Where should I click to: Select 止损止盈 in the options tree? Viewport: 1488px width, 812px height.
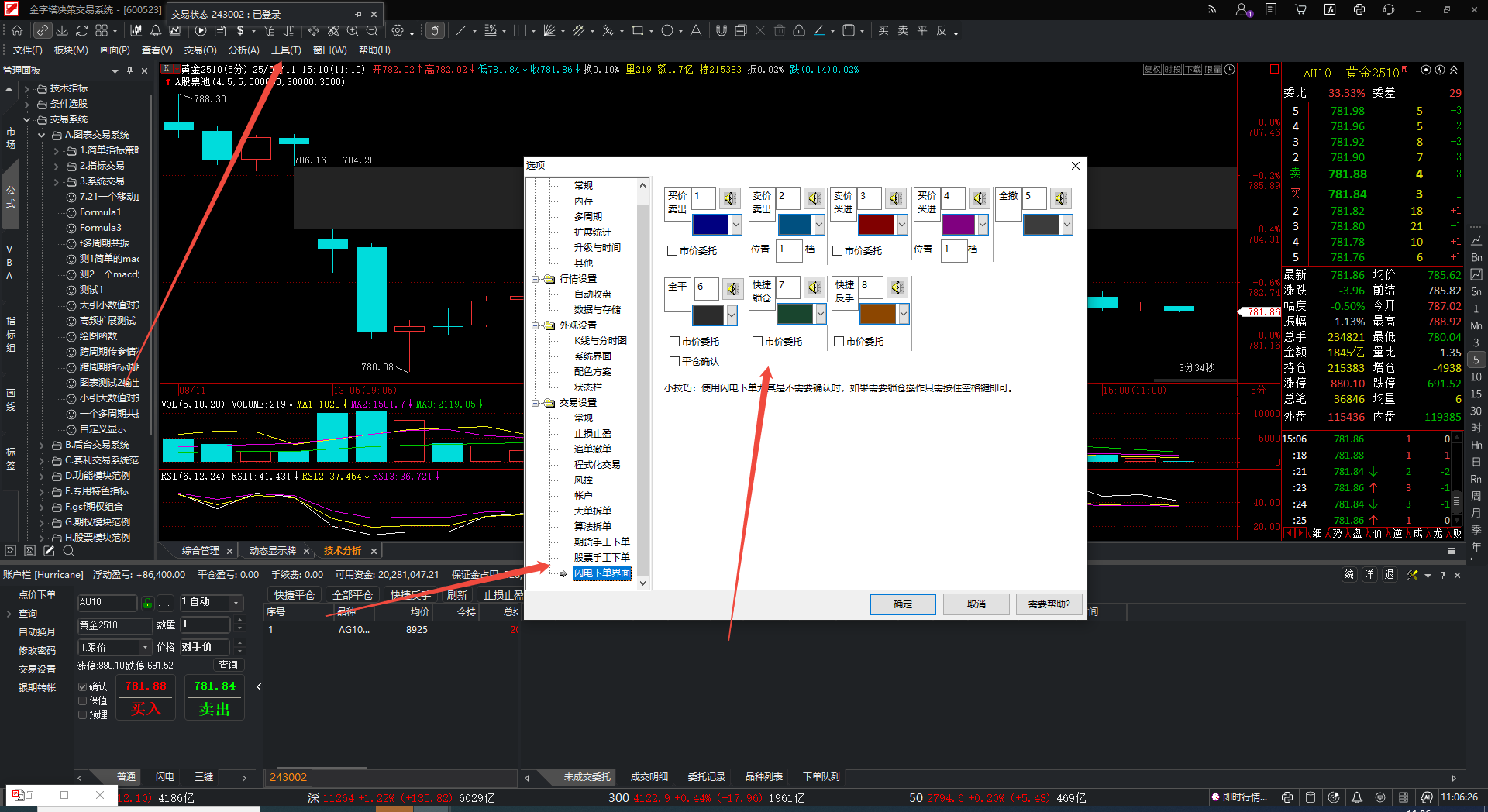(593, 434)
